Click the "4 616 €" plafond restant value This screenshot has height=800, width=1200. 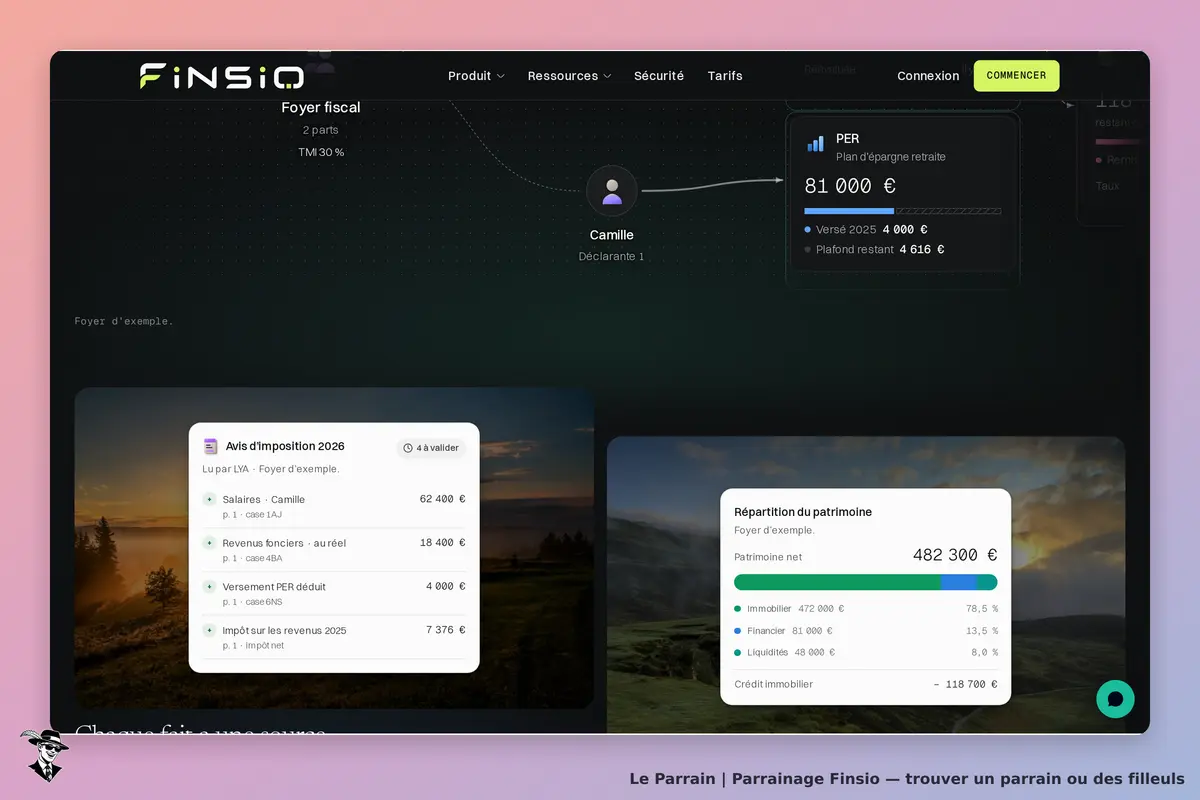coord(922,250)
